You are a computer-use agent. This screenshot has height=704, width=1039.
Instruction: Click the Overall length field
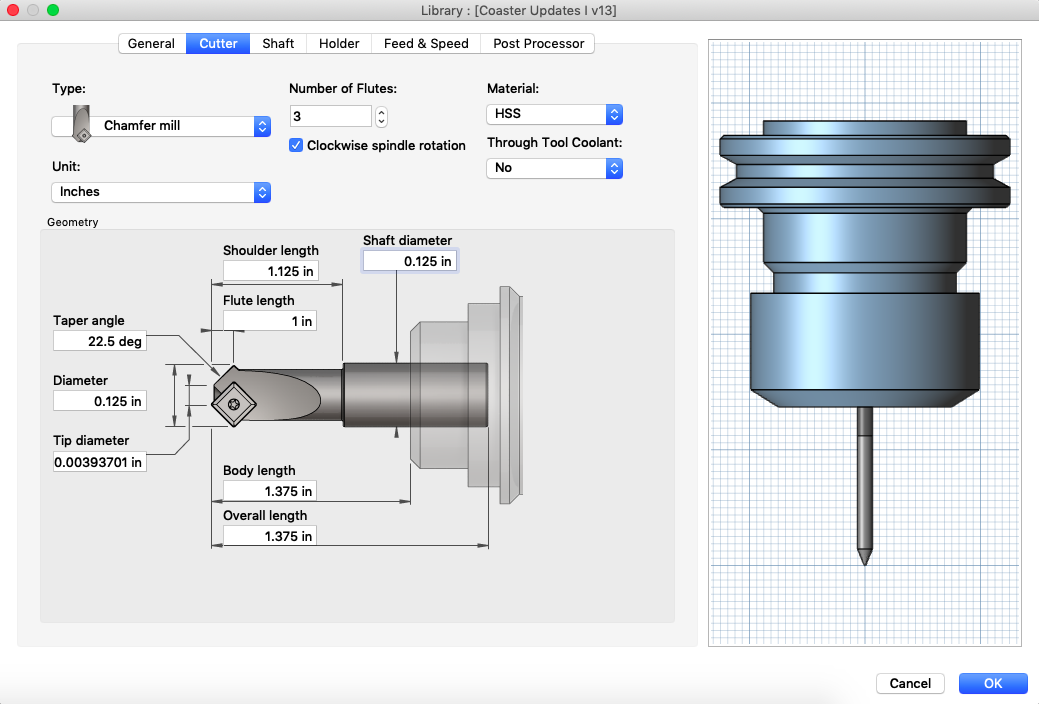click(x=270, y=536)
